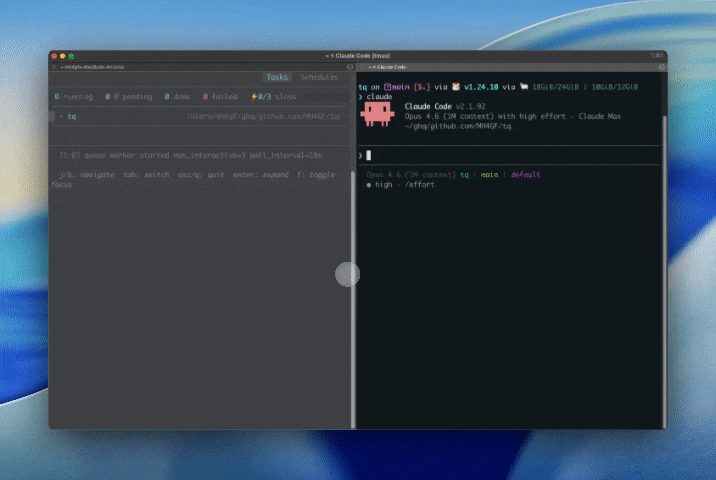Viewport: 716px width, 480px height.
Task: Expand the tq queue row arrow
Action: point(61,116)
